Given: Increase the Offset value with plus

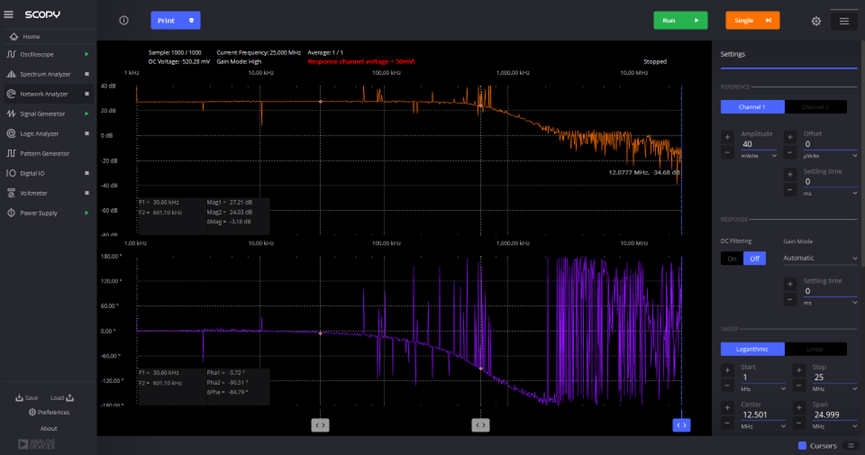Looking at the screenshot, I should pos(790,137).
